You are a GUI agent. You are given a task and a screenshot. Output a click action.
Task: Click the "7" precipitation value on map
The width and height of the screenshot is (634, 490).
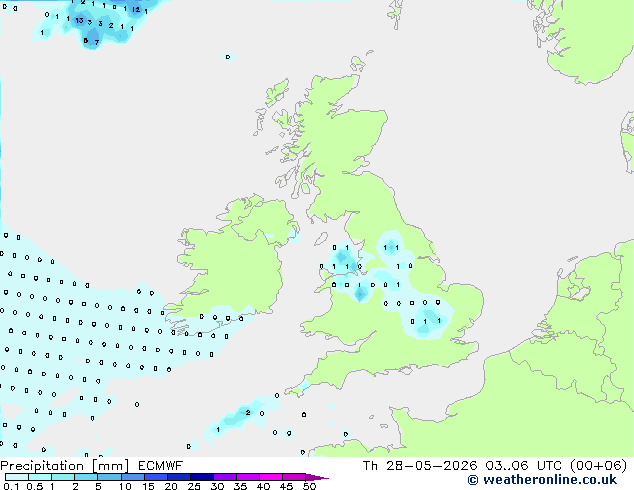click(x=97, y=42)
